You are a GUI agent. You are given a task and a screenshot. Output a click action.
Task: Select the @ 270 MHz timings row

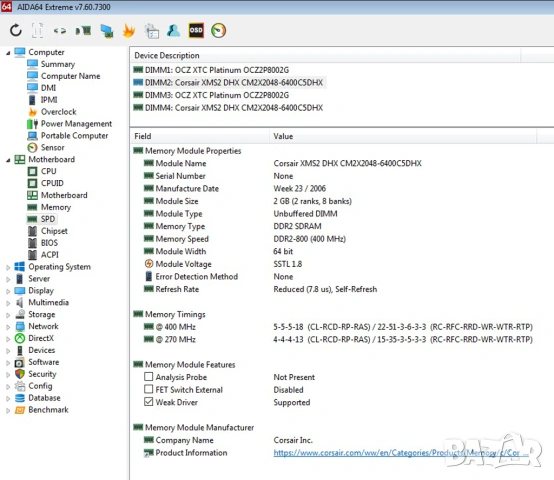(338, 340)
